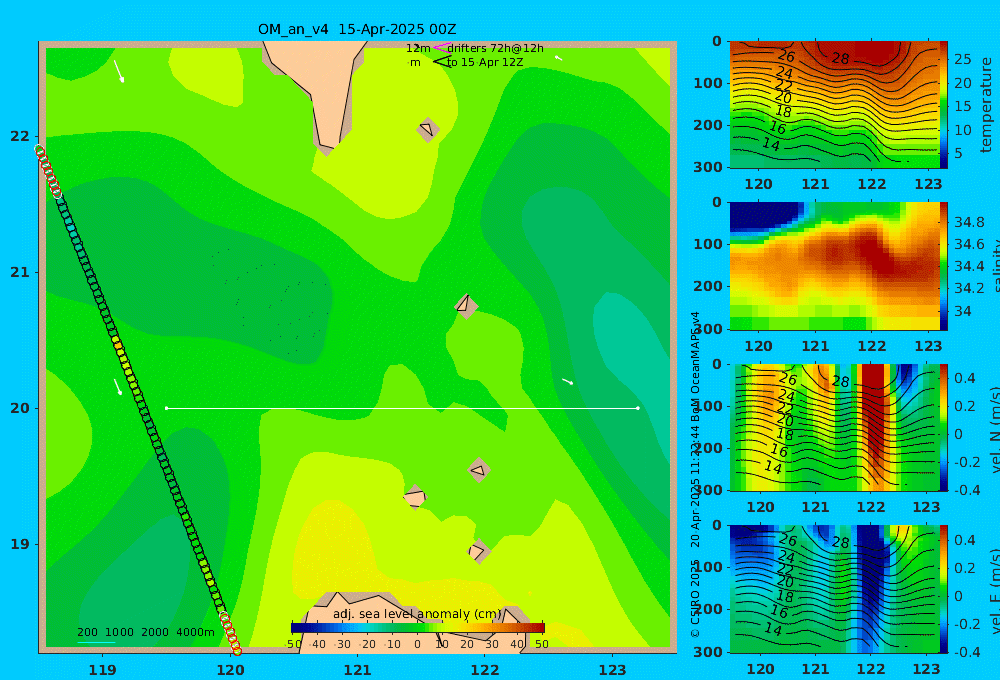Open the eastward velocity section panel

click(x=834, y=589)
